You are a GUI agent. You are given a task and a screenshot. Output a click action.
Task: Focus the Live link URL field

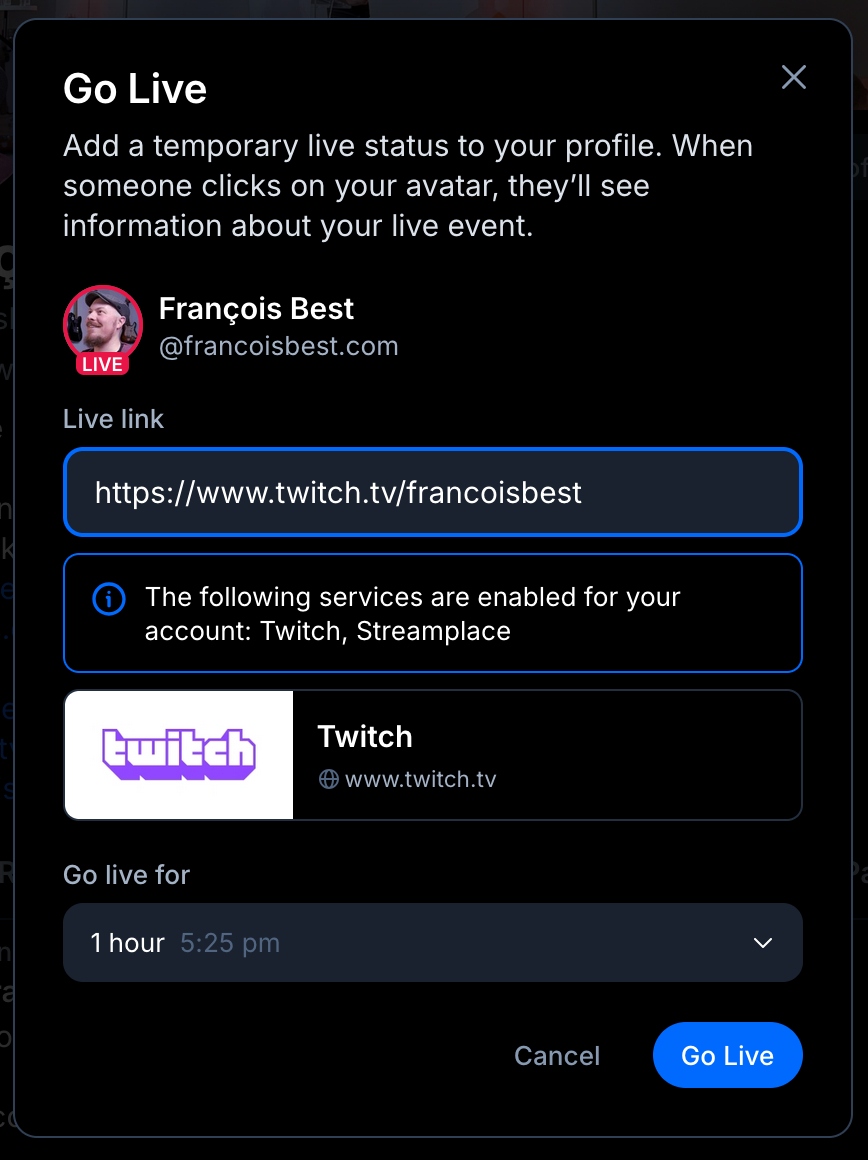click(x=433, y=492)
